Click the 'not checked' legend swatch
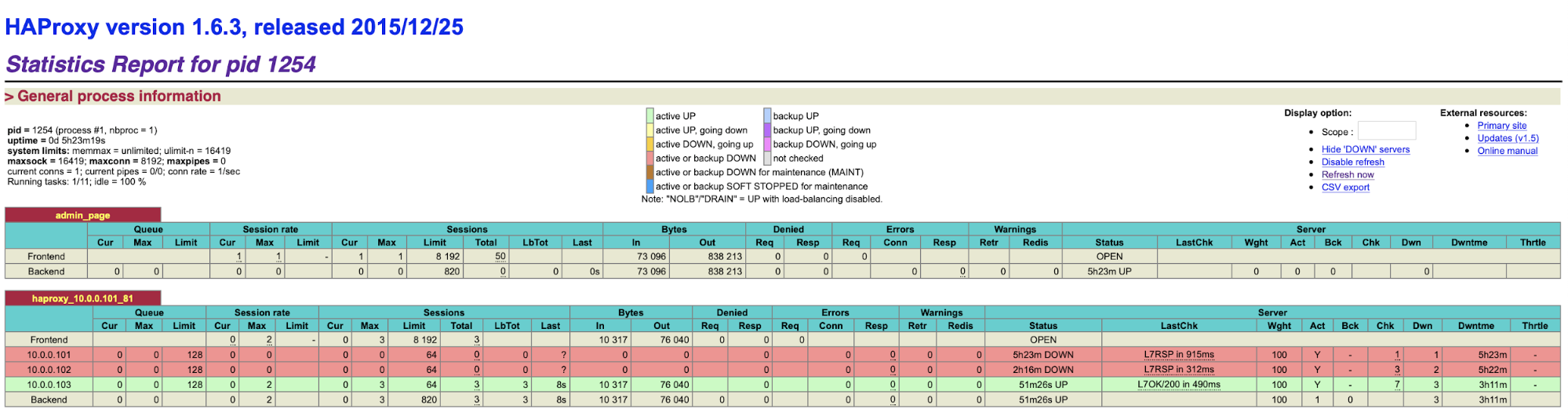This screenshot has width=1568, height=420. [767, 158]
